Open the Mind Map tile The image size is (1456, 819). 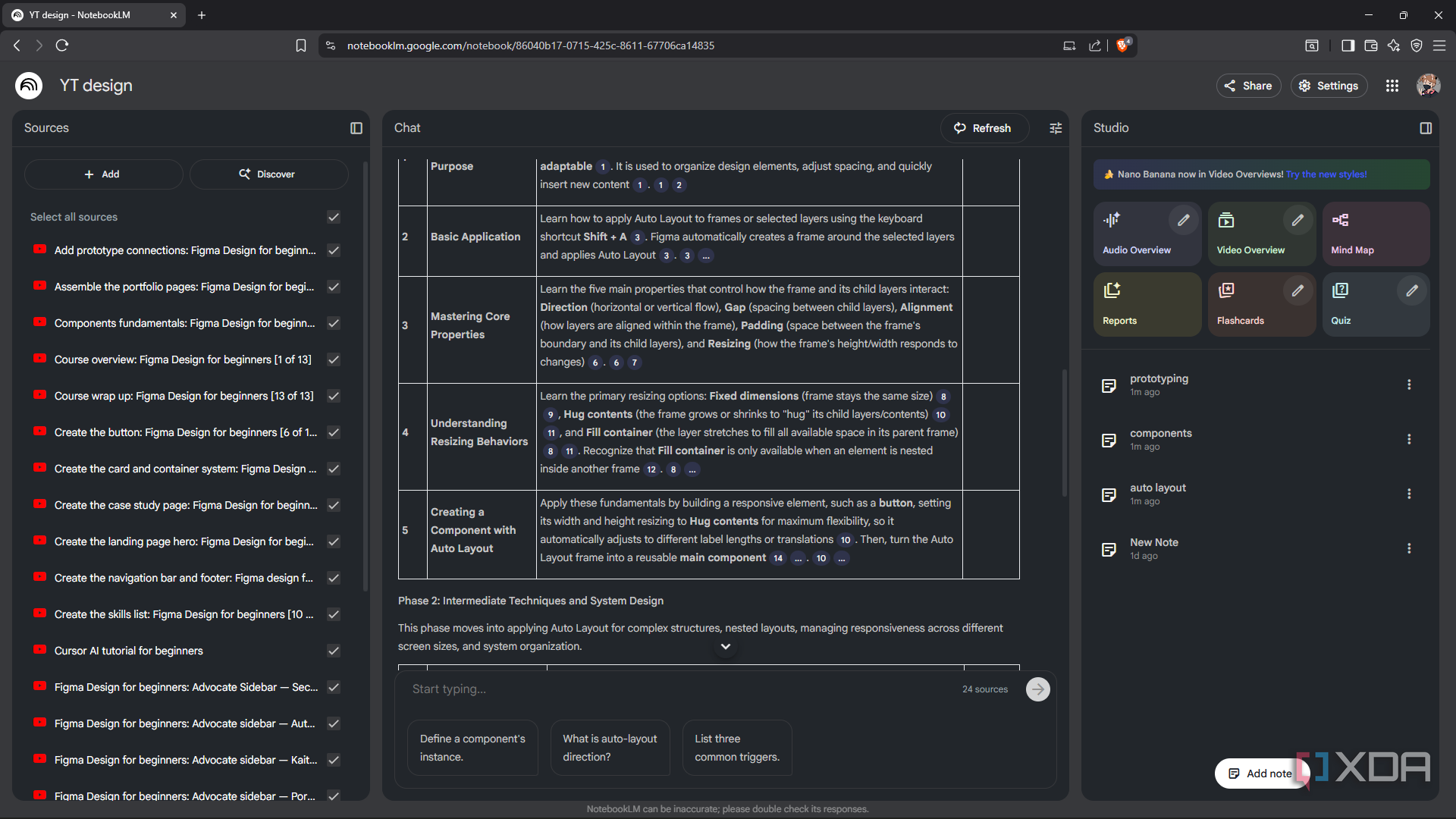(1376, 233)
